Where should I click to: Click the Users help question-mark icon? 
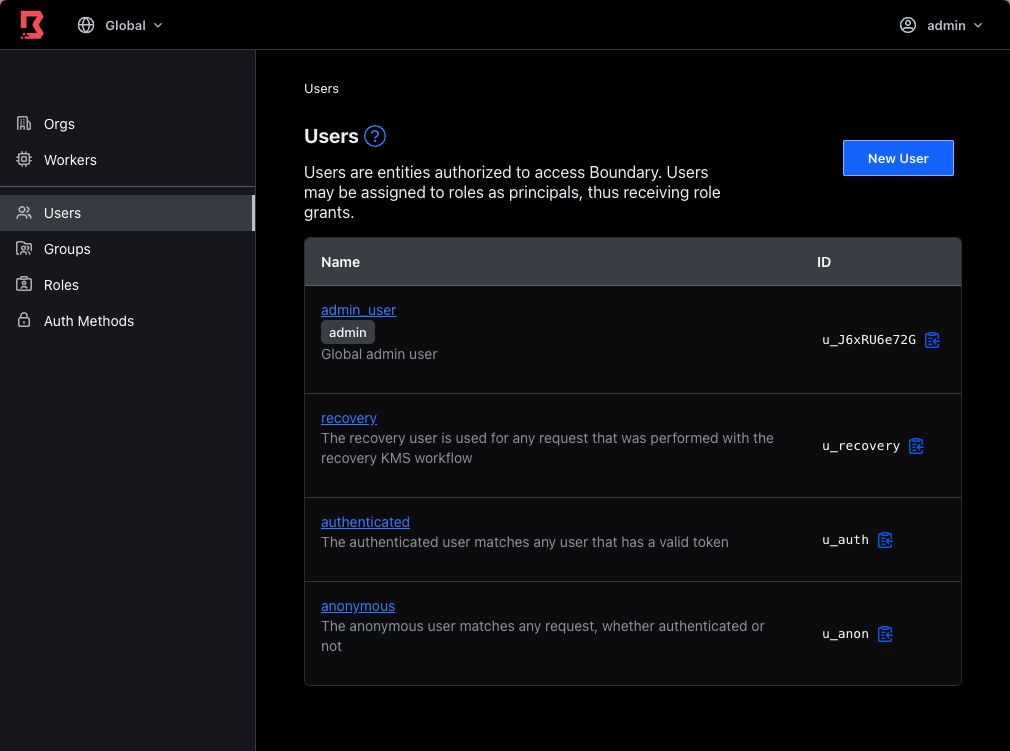375,136
